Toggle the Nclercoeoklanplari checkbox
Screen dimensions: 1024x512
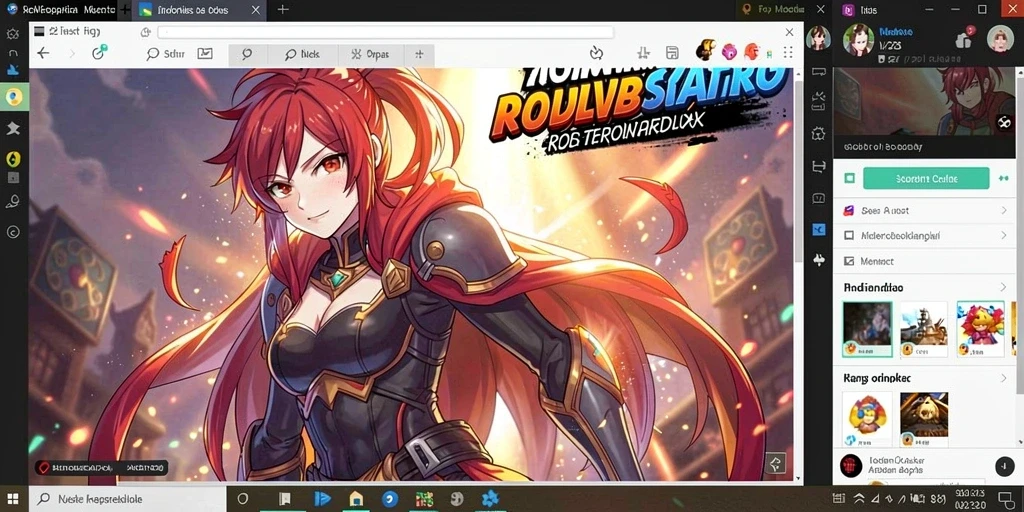849,235
